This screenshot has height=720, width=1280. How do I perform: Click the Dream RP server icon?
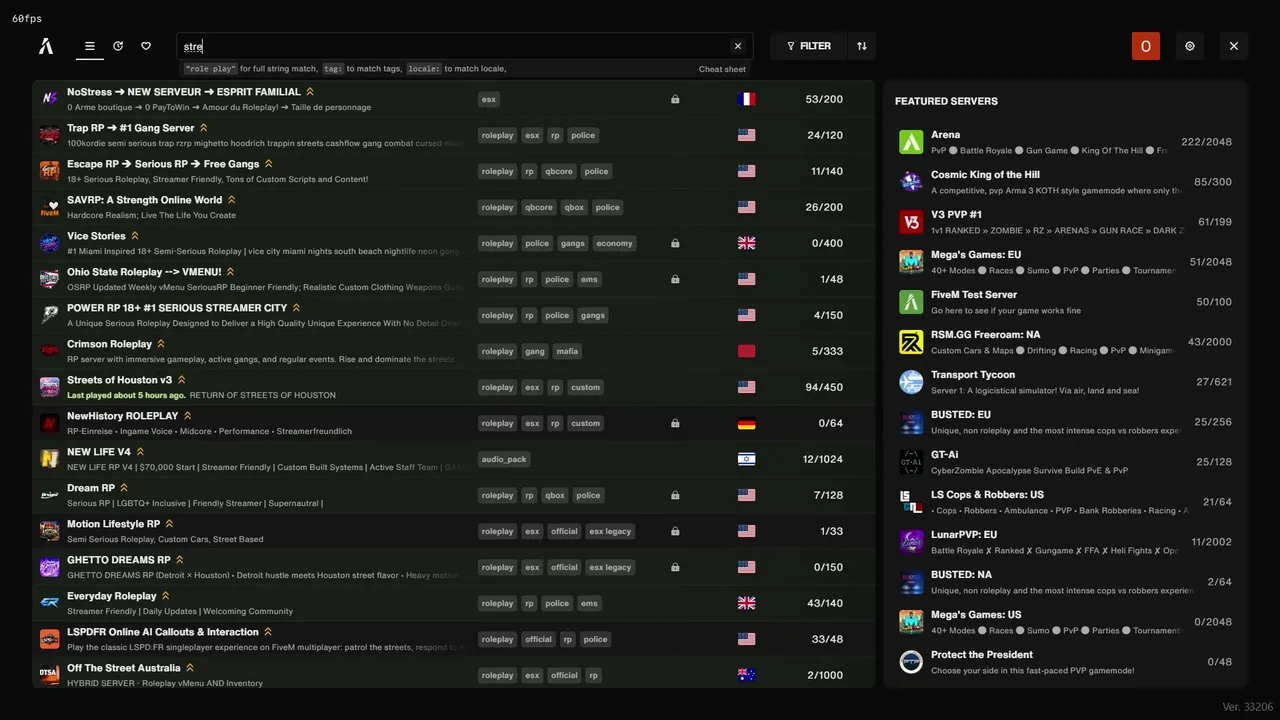click(49, 495)
